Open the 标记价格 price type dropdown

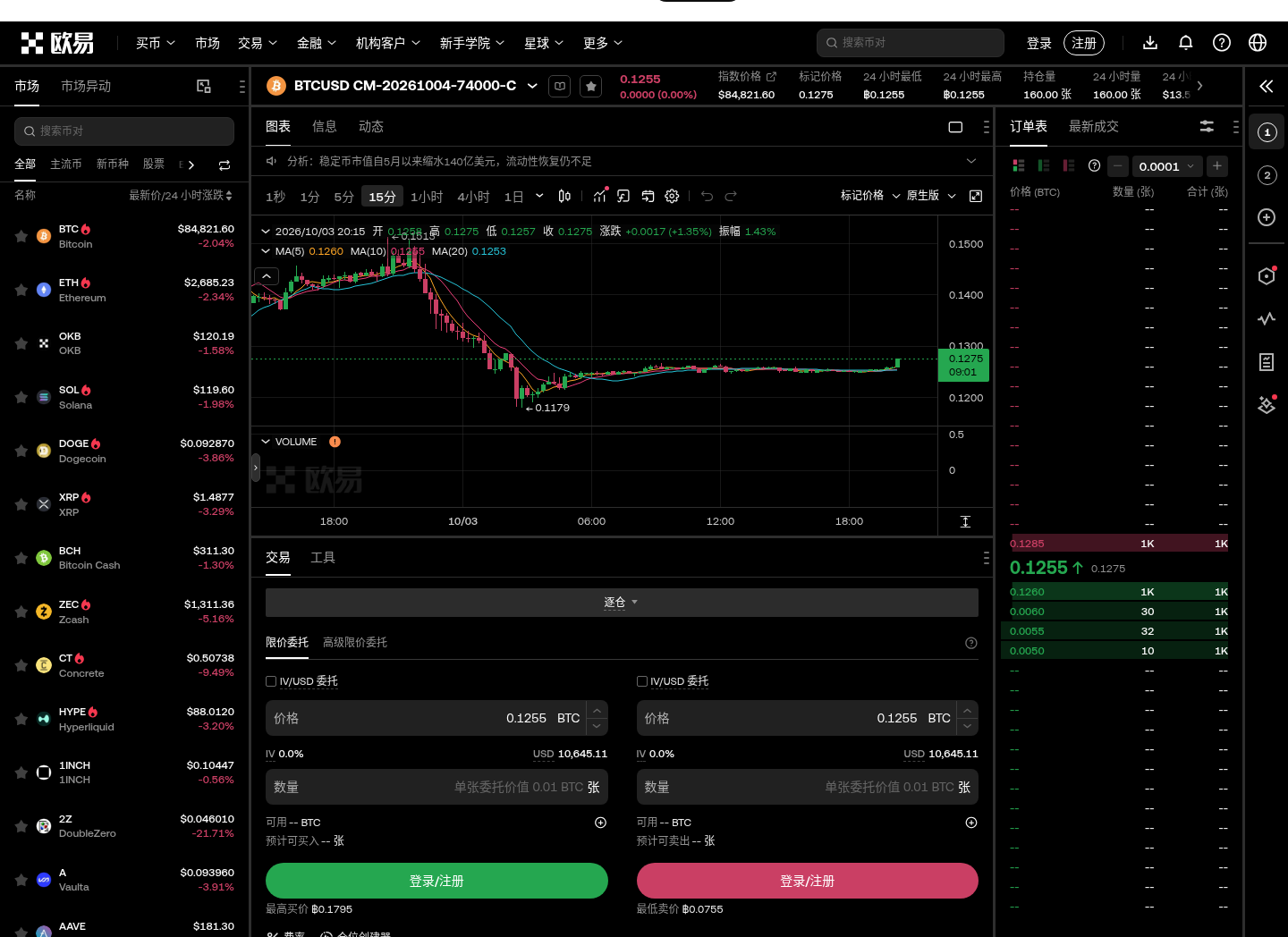pos(869,196)
